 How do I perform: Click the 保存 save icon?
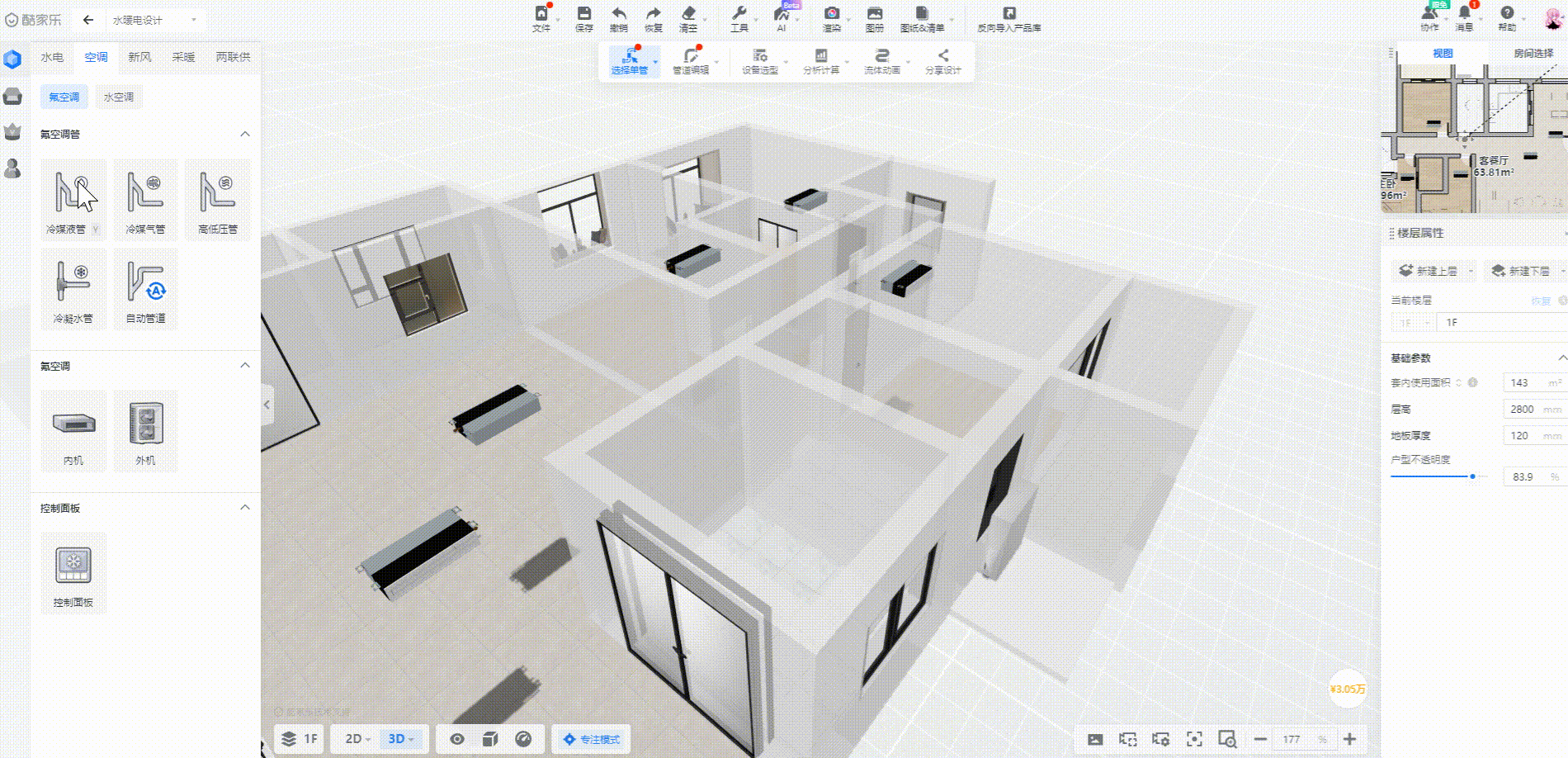coord(583,18)
